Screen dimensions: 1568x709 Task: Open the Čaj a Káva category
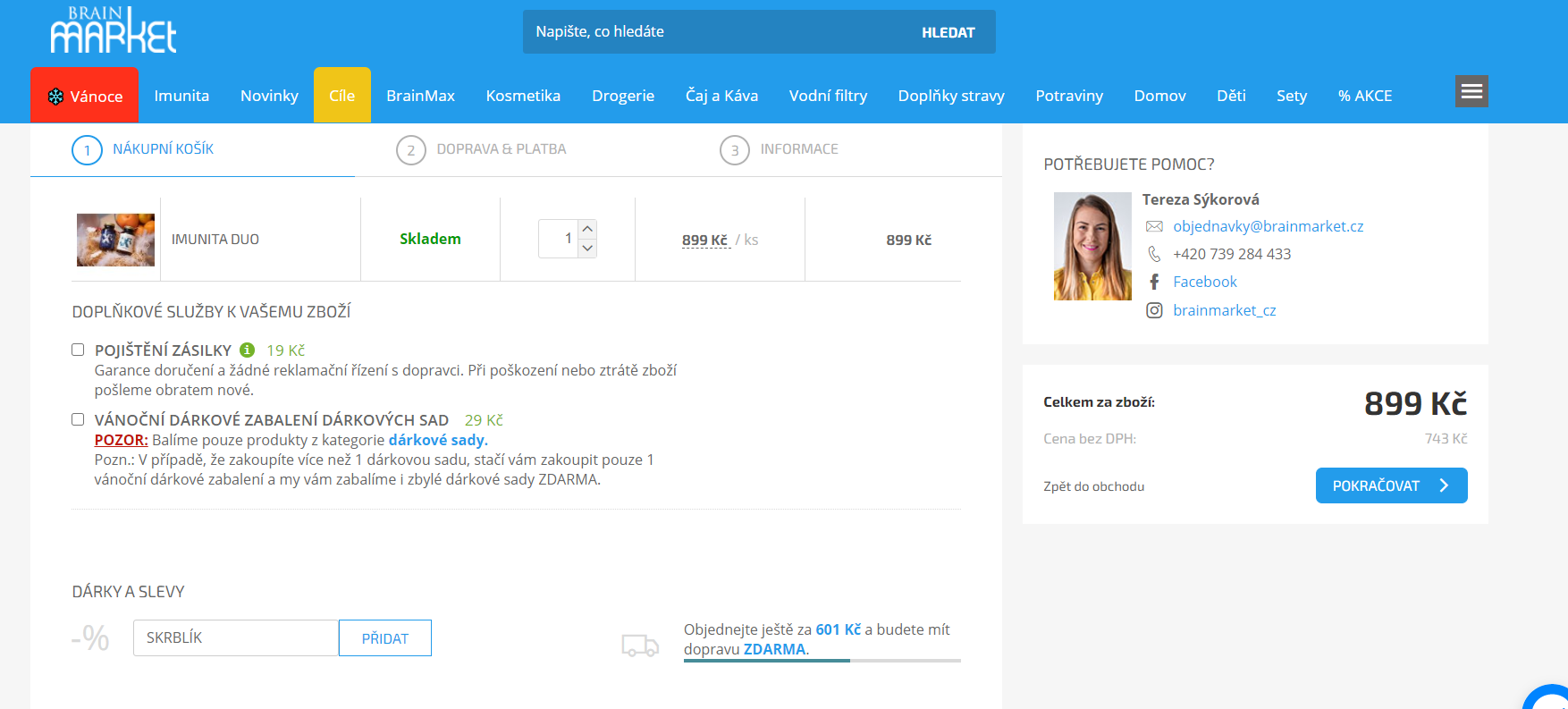(x=721, y=96)
